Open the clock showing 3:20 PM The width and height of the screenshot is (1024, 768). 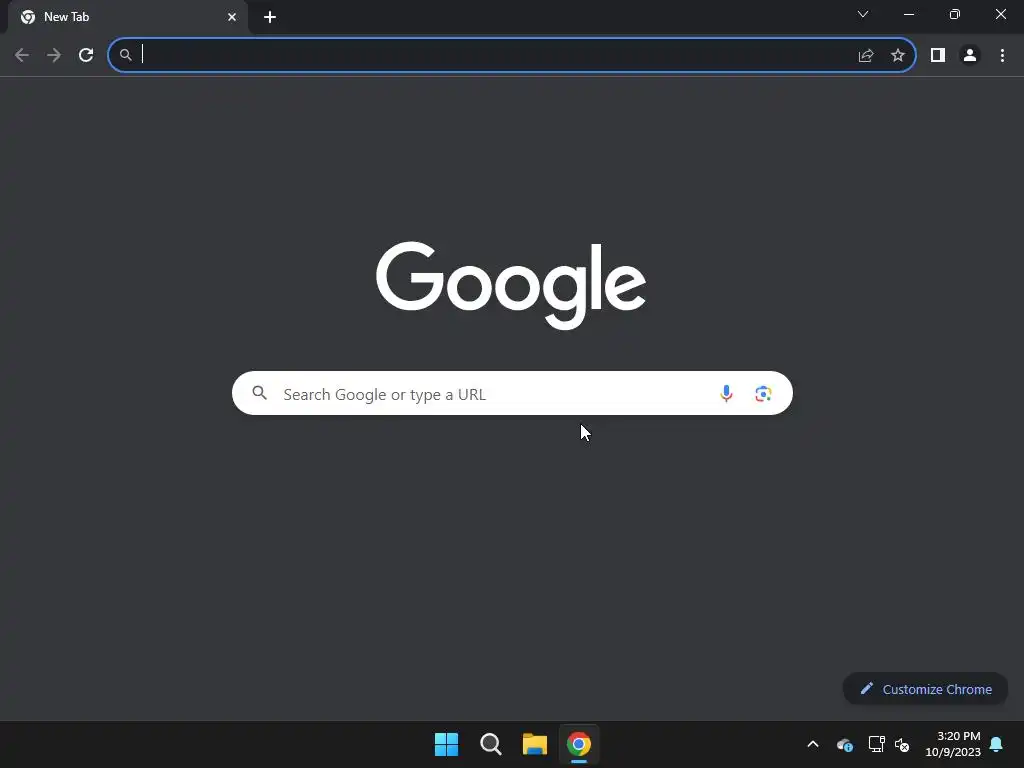click(x=953, y=744)
